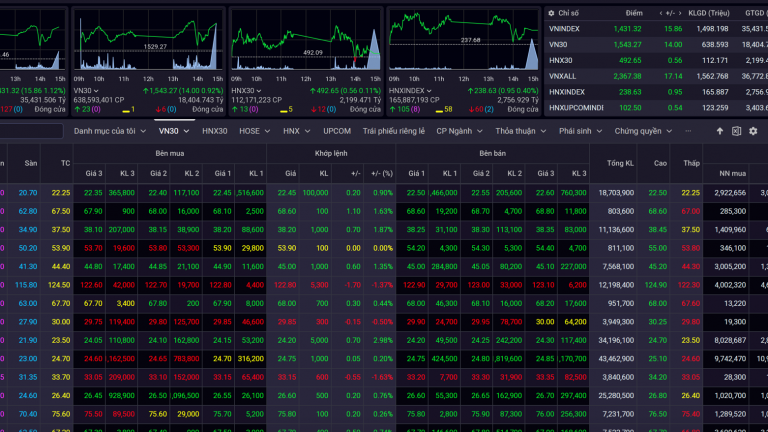768x432 pixels.
Task: Click right arrow beside +/- column header
Action: (x=680, y=13)
